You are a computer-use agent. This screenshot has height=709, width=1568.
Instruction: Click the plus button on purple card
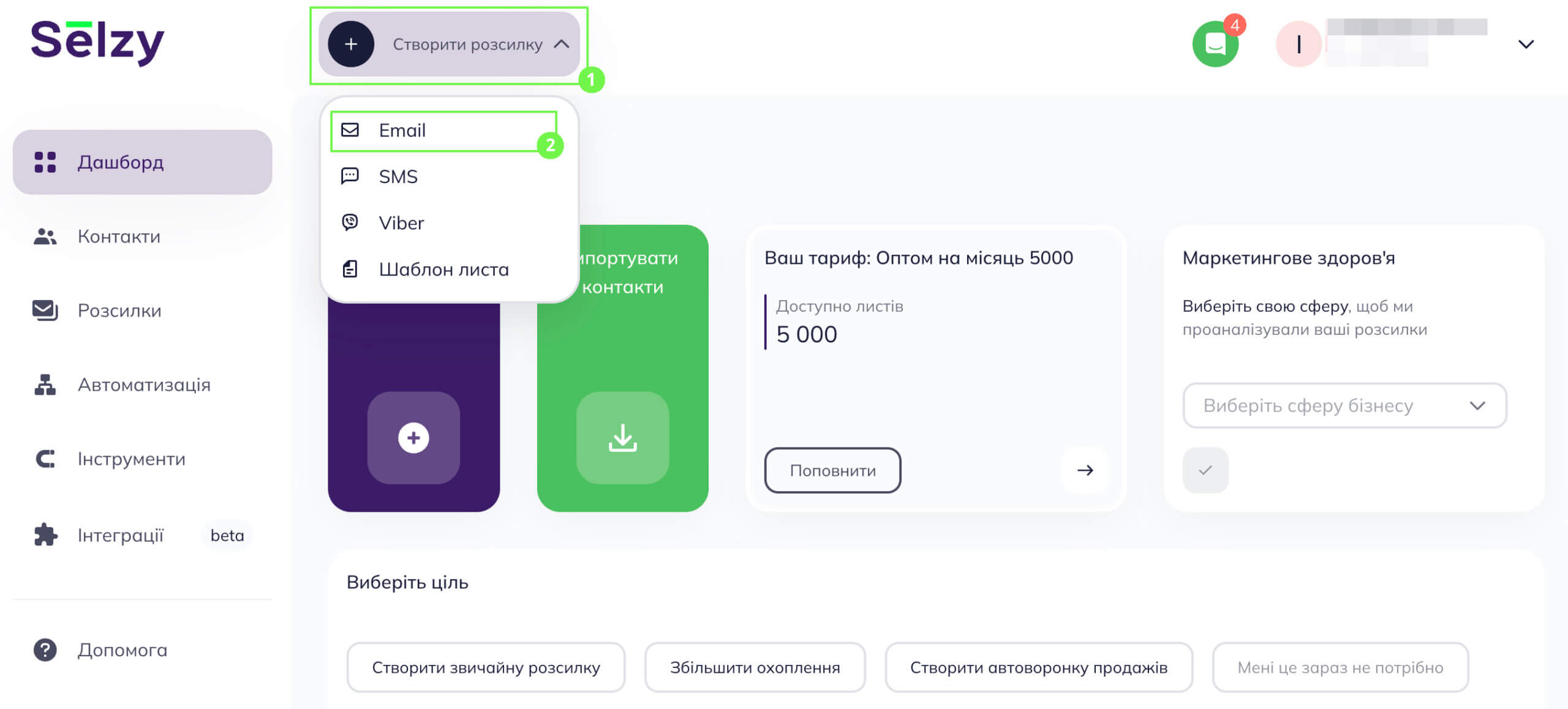[x=413, y=438]
